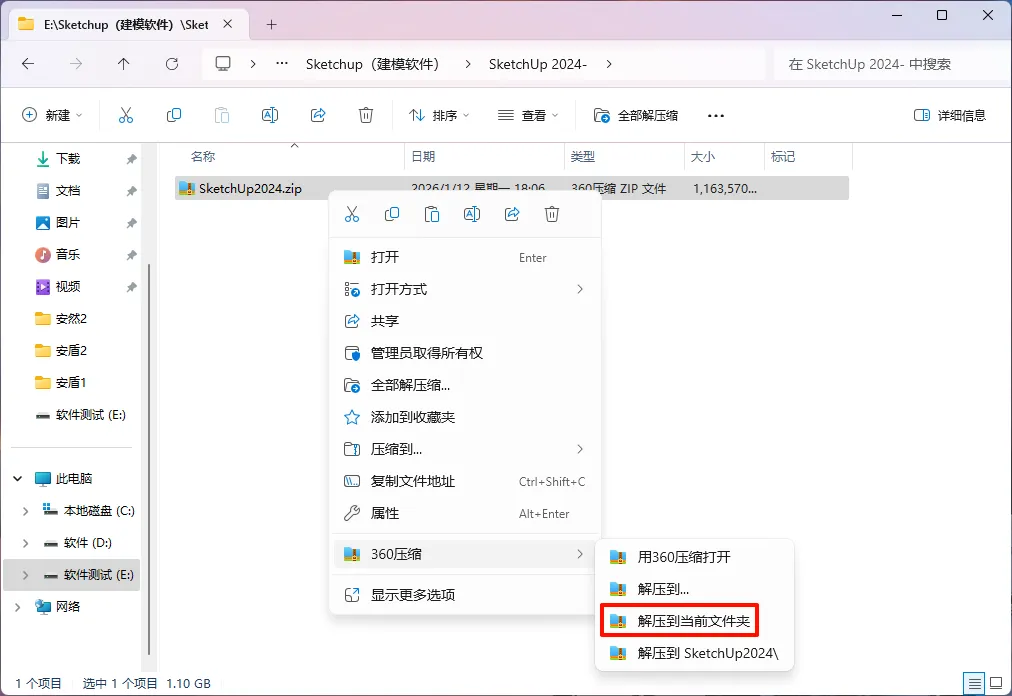This screenshot has height=696, width=1012.
Task: Toggle the 详细信息 details pane
Action: tap(949, 116)
